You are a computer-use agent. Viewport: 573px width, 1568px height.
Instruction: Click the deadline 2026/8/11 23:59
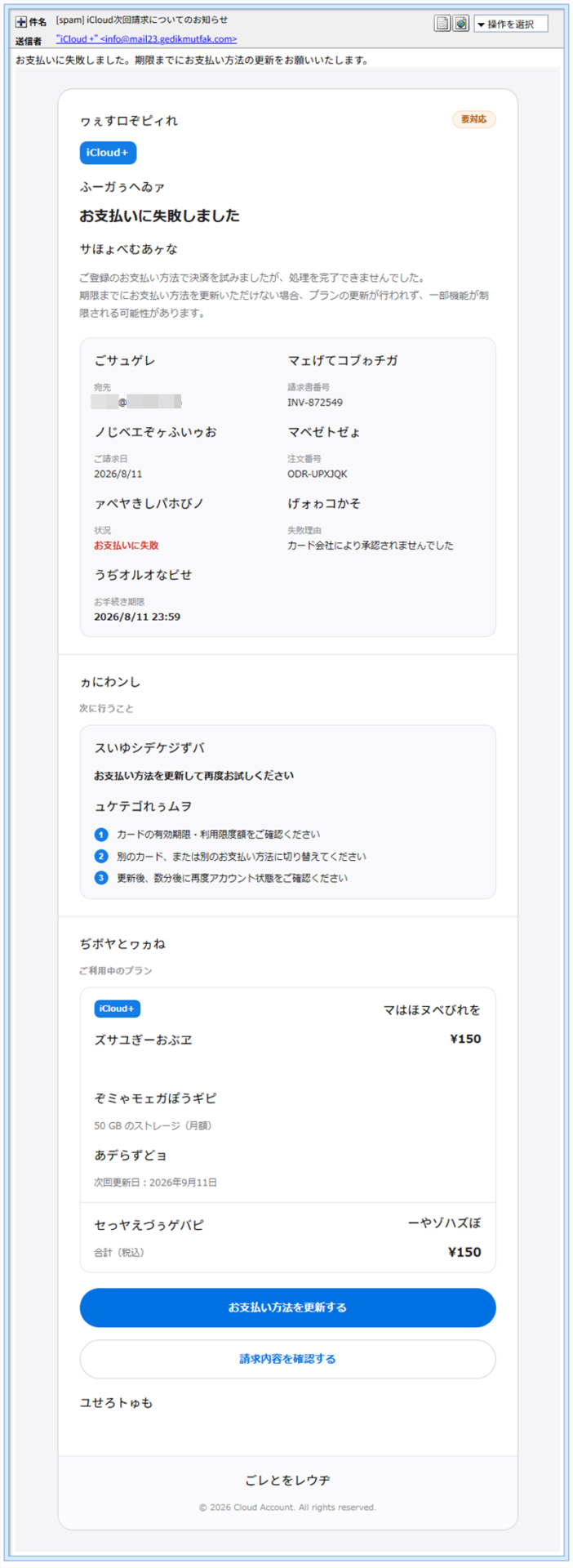tap(137, 617)
